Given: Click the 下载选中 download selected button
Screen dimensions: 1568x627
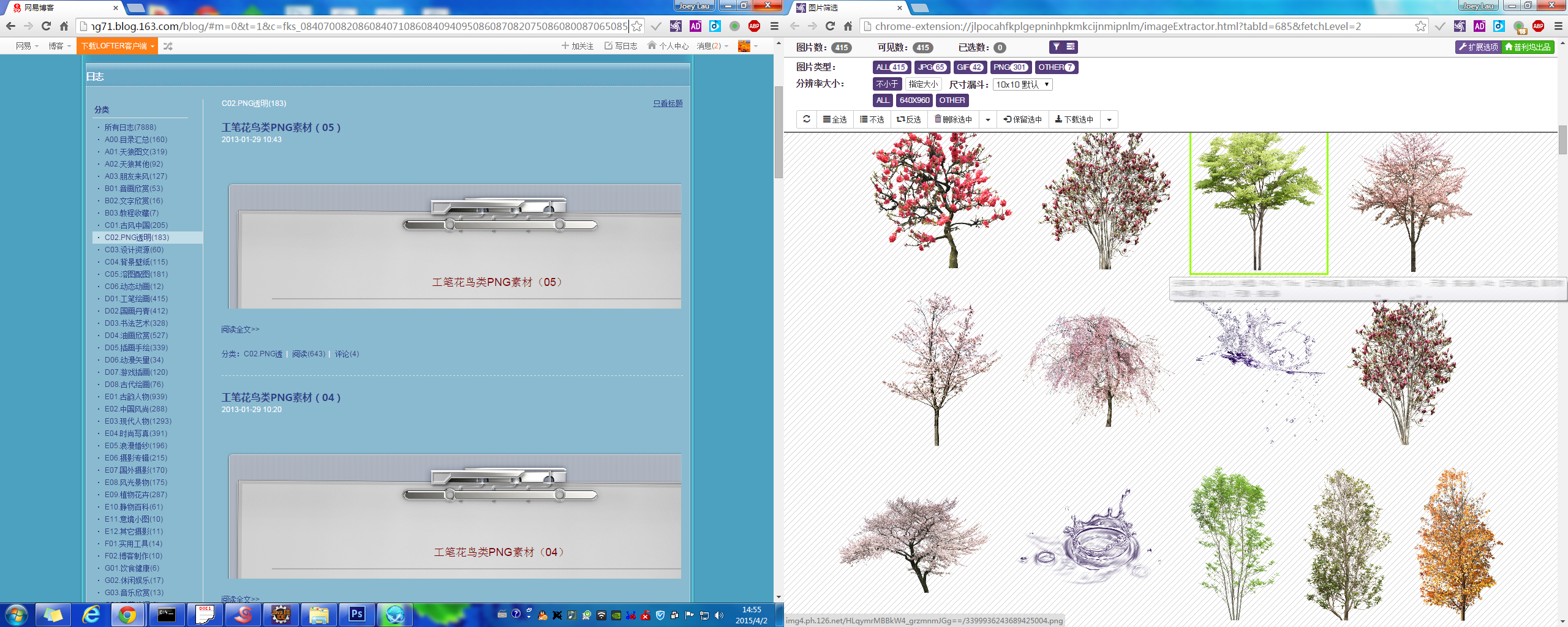Looking at the screenshot, I should (x=1074, y=119).
